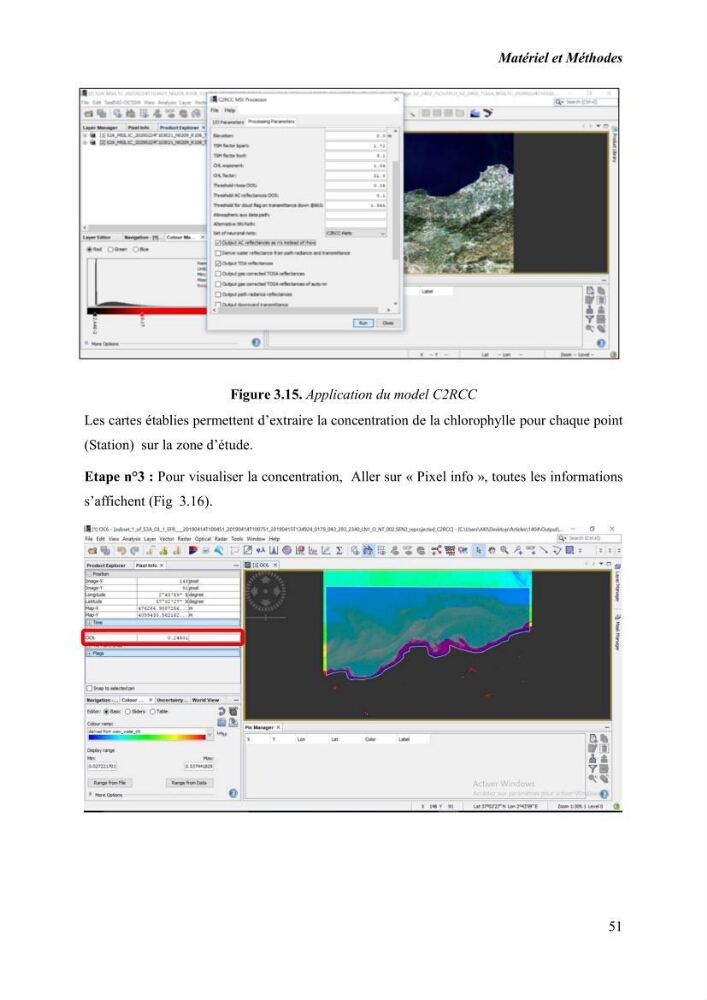Switch to the I/O Parameters tab in the C2RCC dialog

tap(228, 121)
